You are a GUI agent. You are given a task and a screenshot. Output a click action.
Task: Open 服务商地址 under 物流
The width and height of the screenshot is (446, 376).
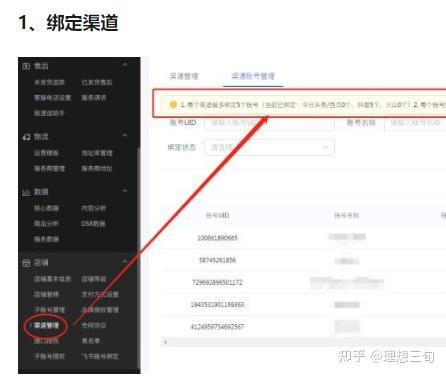tap(97, 168)
